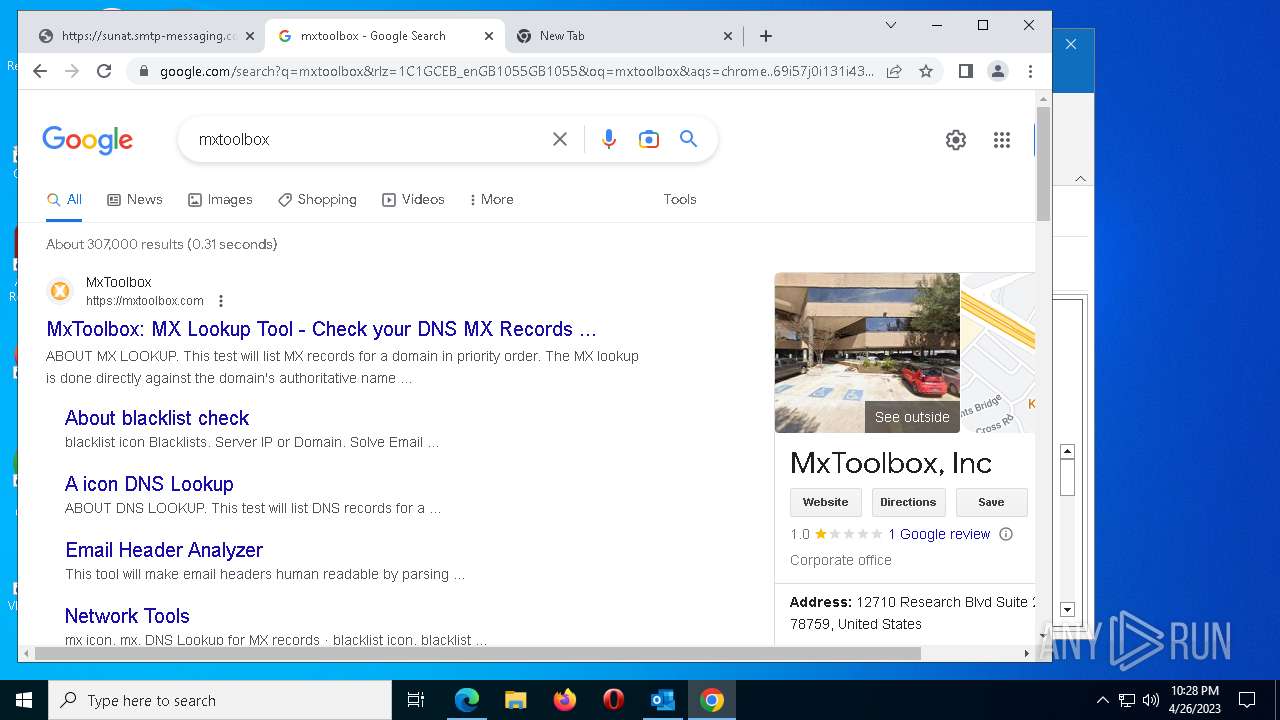Open the Google apps grid

(x=1002, y=140)
